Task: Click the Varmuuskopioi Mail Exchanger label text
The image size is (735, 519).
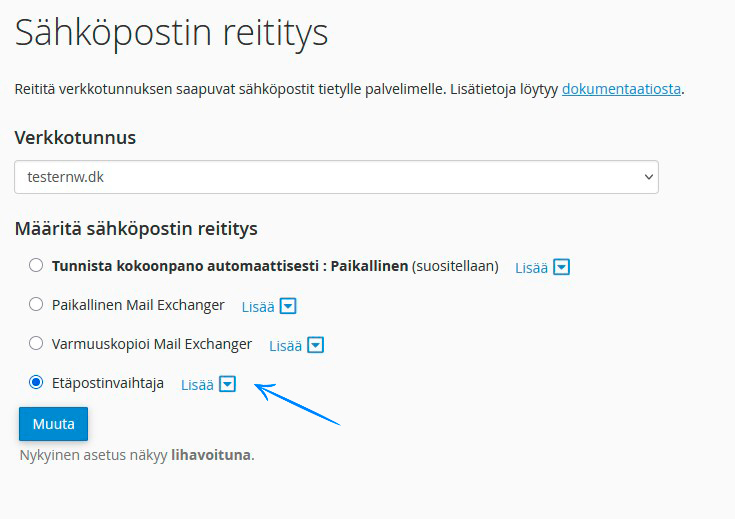Action: pos(152,344)
